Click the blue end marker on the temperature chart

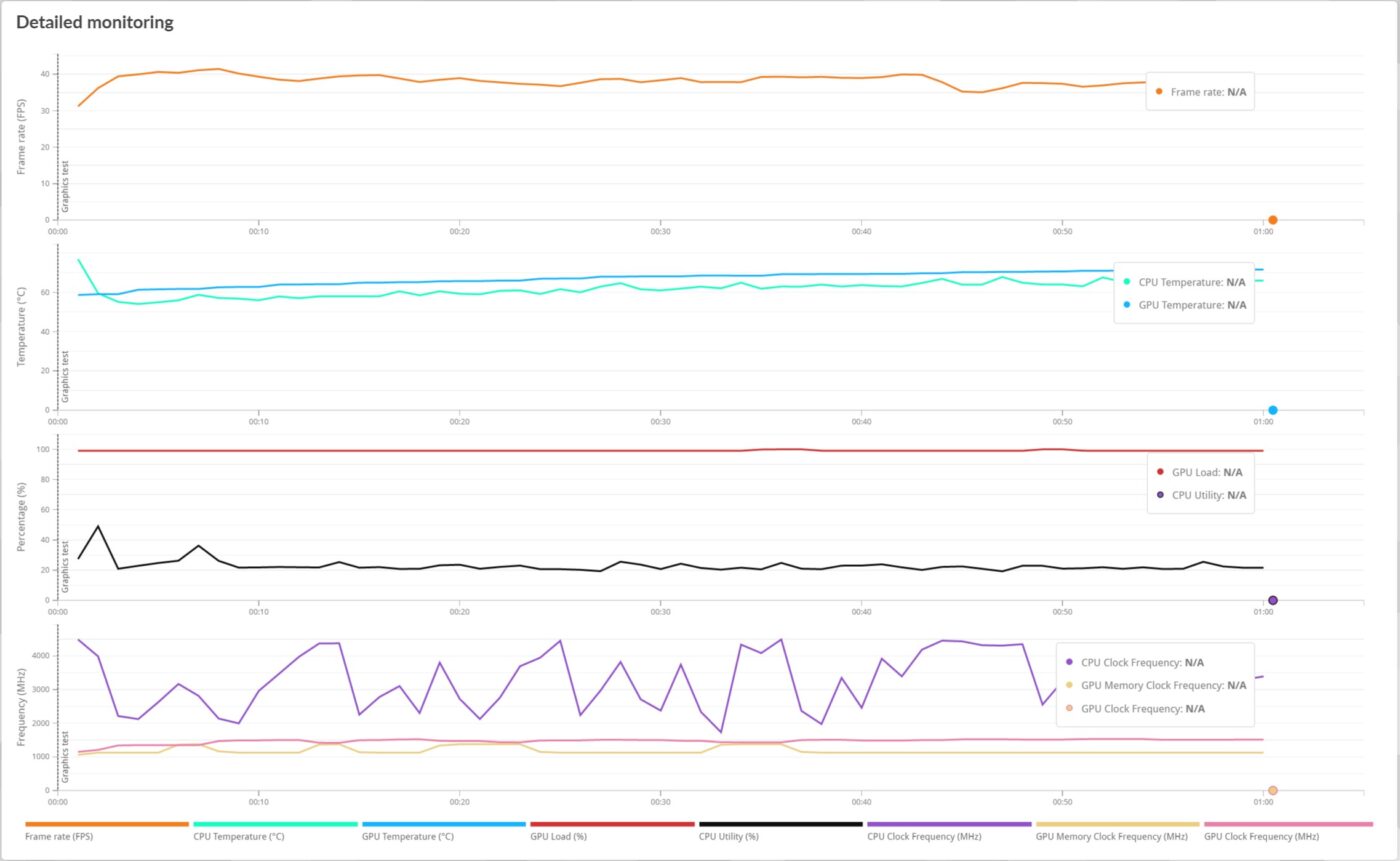(1272, 410)
